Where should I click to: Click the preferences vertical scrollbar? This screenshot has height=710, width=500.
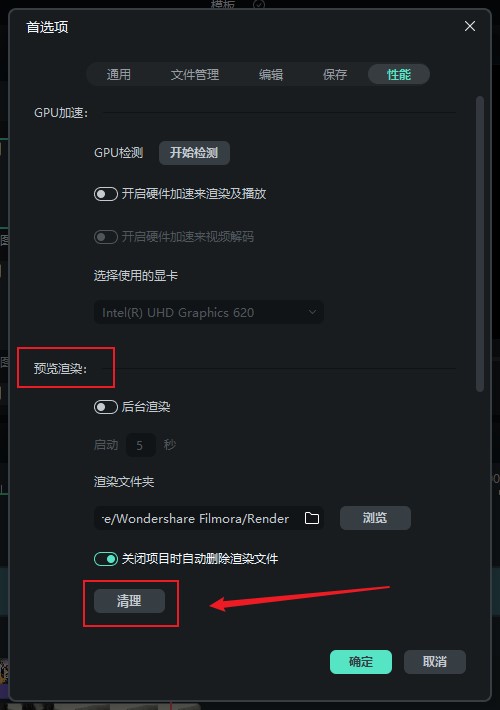[480, 244]
